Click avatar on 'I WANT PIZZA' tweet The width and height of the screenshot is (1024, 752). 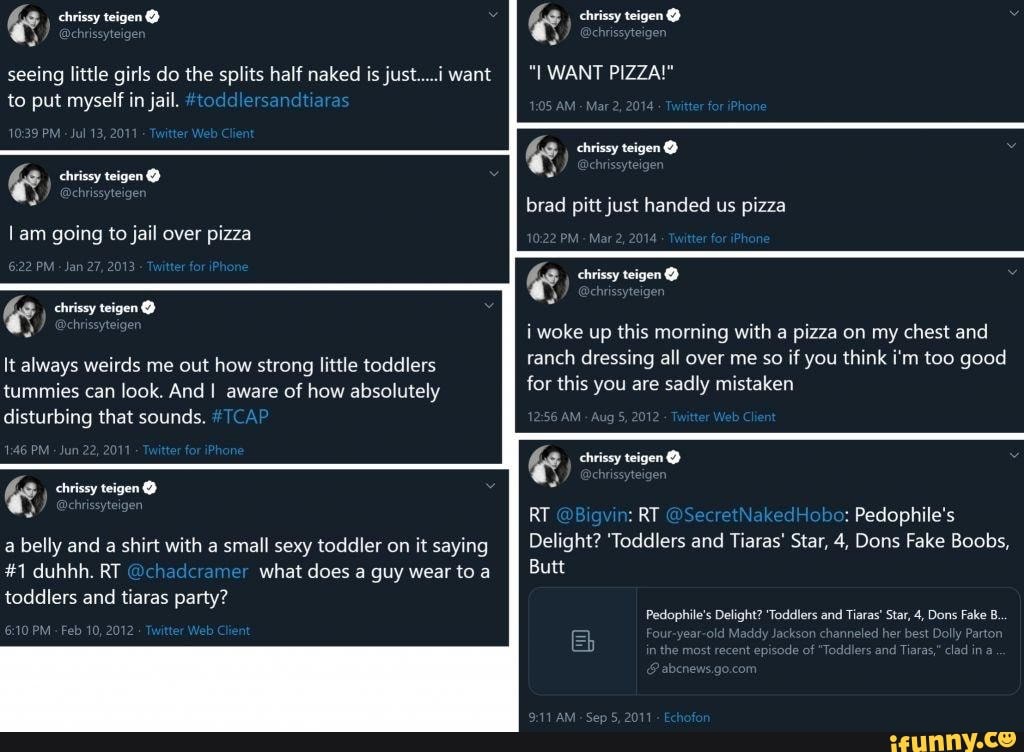point(549,23)
